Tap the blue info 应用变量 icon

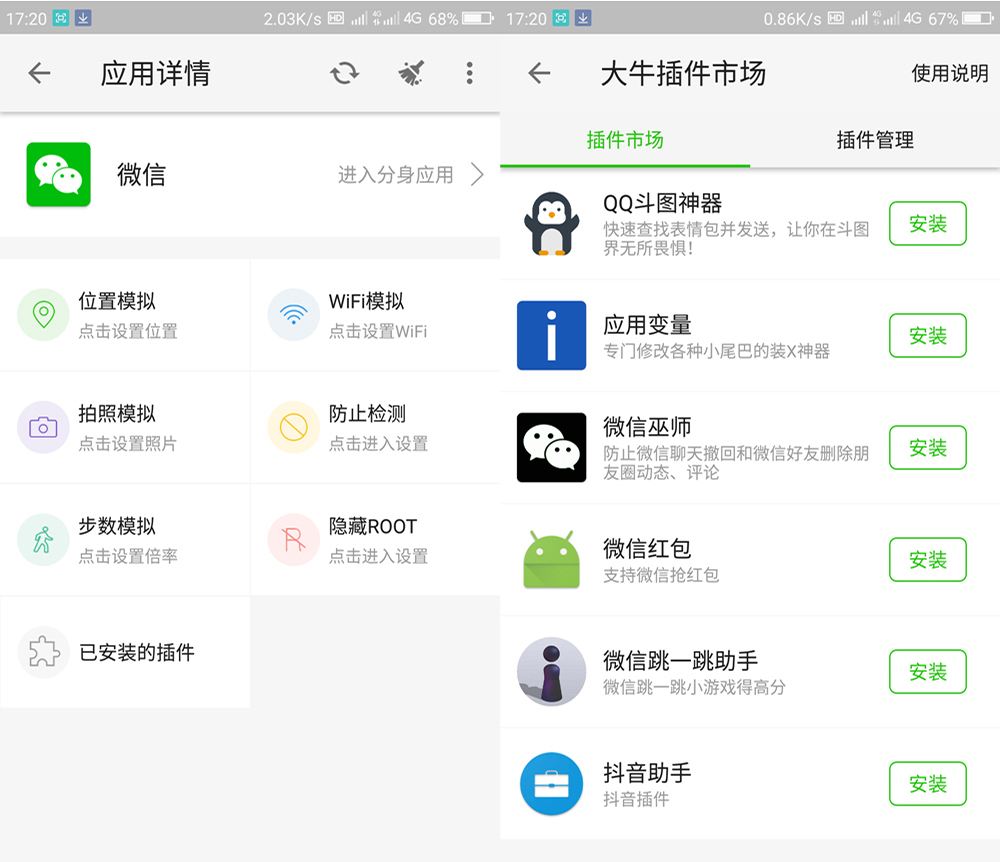[552, 335]
